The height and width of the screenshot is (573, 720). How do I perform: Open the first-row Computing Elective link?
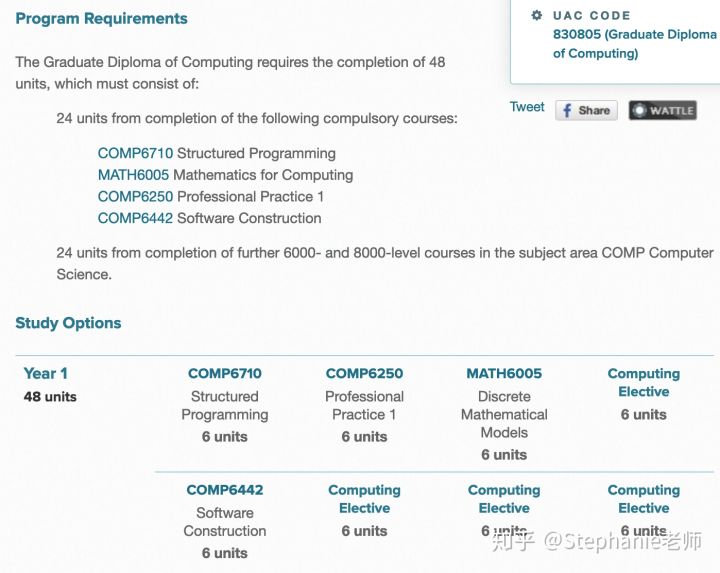click(643, 382)
